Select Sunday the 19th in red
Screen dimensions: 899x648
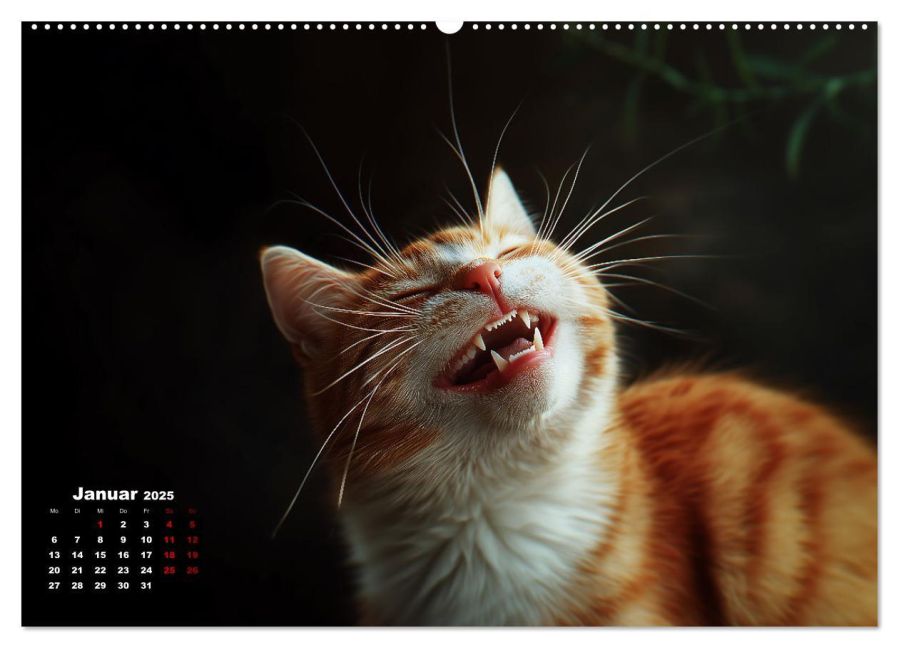coord(192,555)
